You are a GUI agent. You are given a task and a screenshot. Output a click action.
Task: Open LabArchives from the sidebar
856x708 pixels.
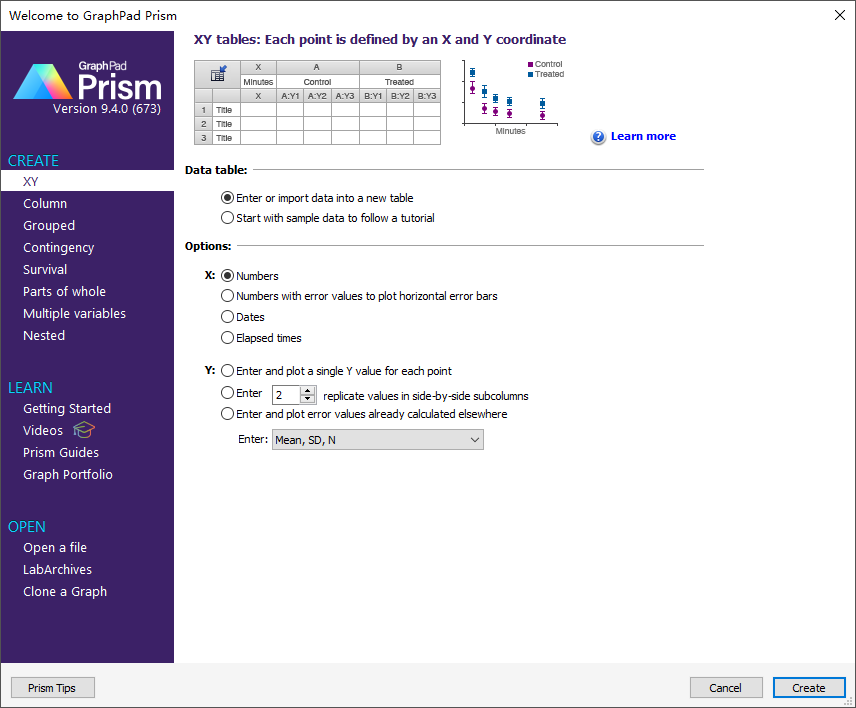[x=57, y=569]
